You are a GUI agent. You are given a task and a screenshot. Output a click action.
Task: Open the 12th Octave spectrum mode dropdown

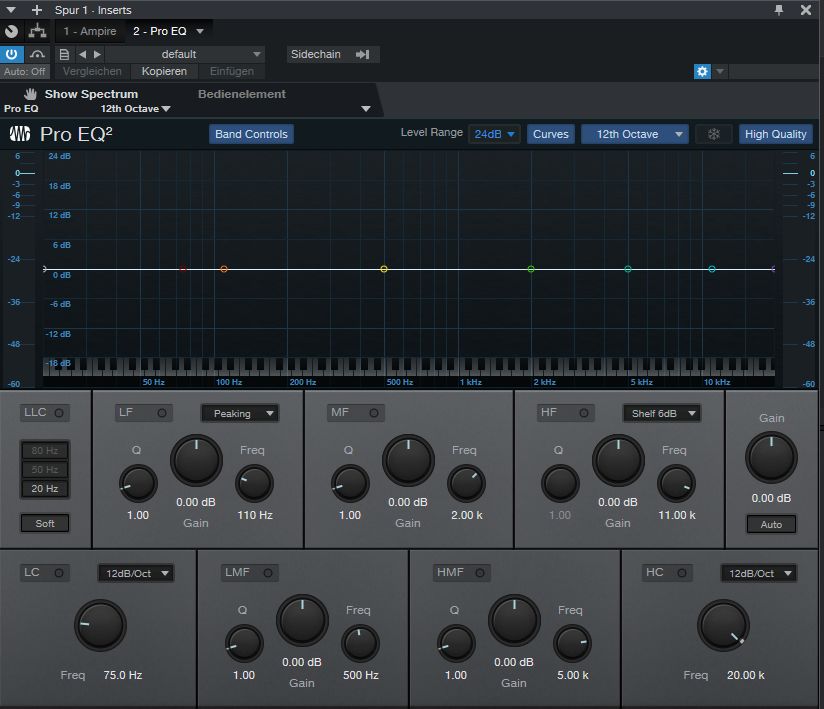point(635,134)
